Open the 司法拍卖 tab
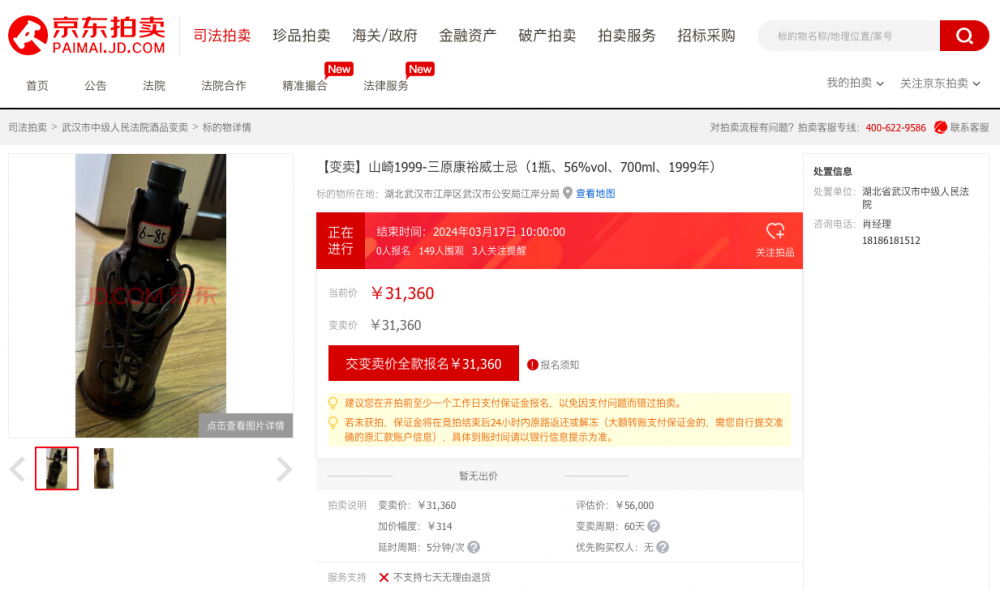Image resolution: width=1000 pixels, height=590 pixels. (x=223, y=36)
